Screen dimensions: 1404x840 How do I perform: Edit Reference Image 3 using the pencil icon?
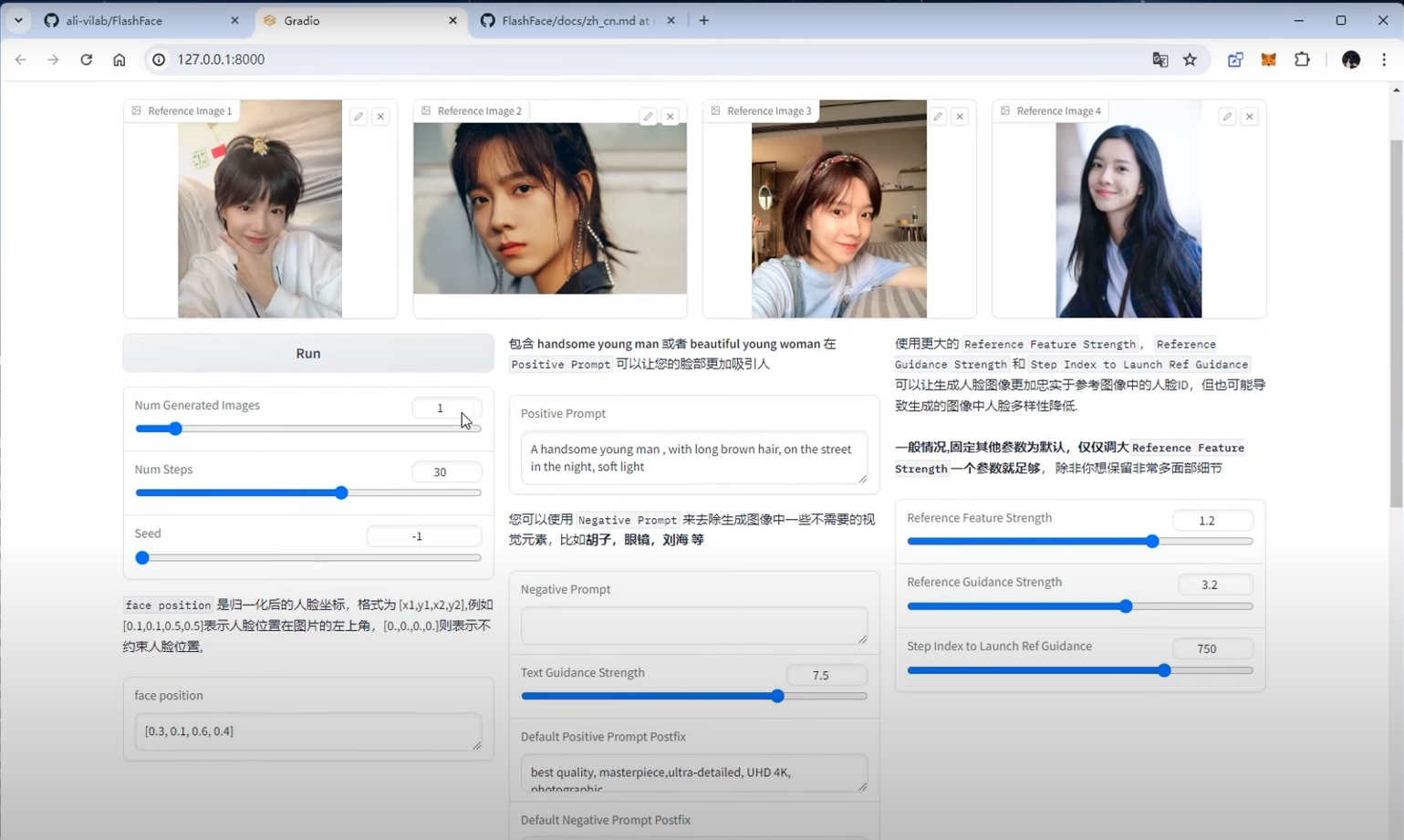(x=938, y=116)
